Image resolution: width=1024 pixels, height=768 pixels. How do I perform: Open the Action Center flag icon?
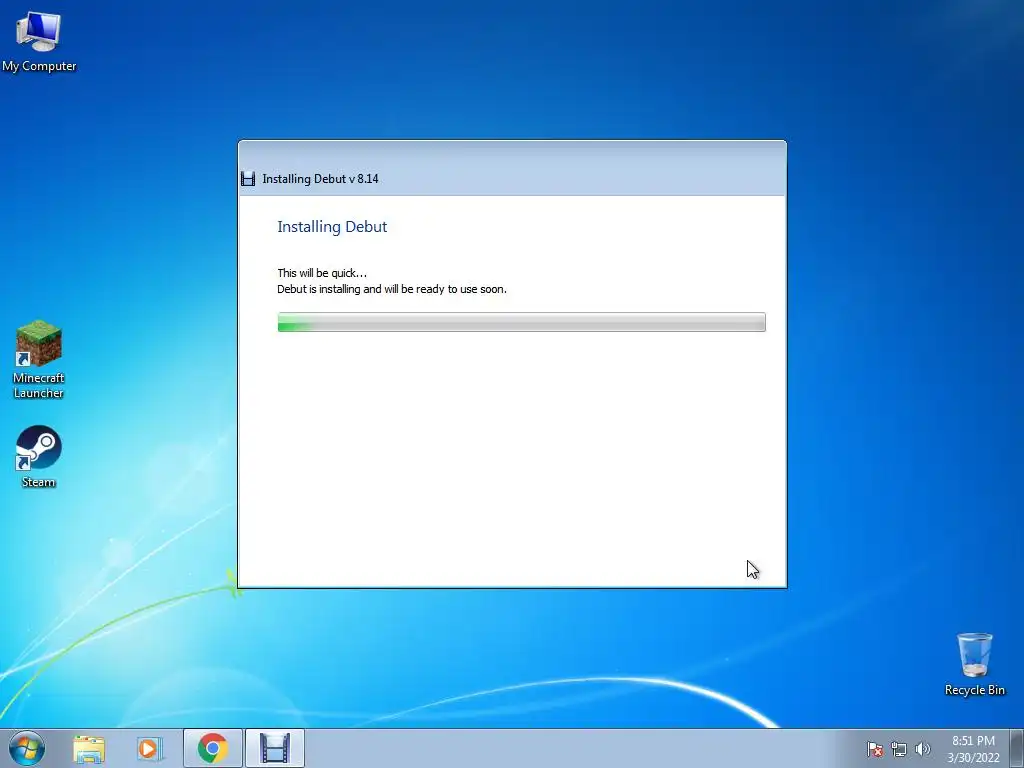(x=874, y=749)
